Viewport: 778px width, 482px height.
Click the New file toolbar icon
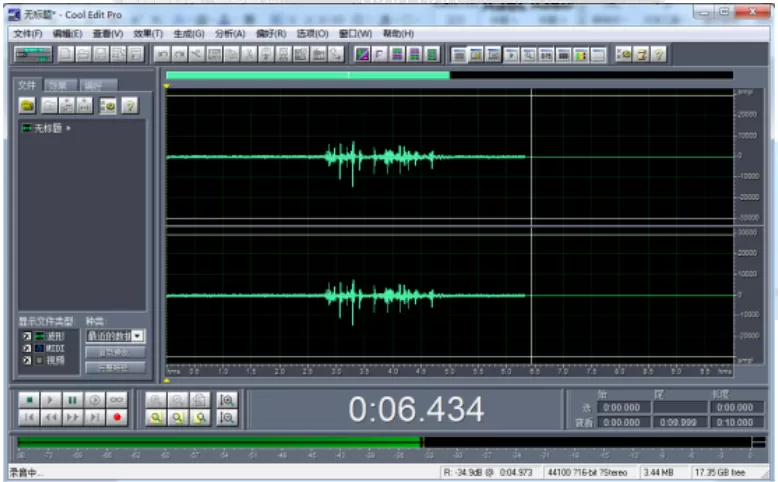pyautogui.click(x=65, y=54)
